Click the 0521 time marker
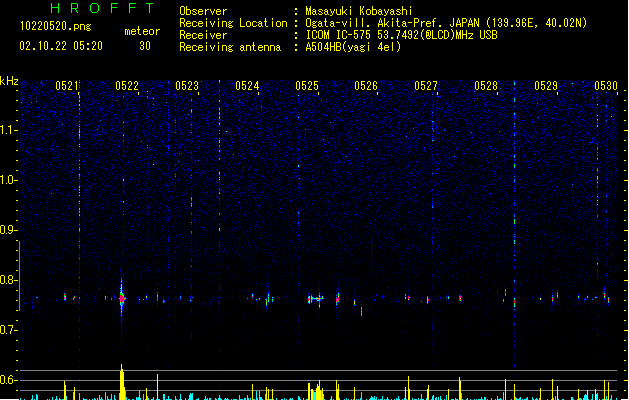 pyautogui.click(x=67, y=86)
